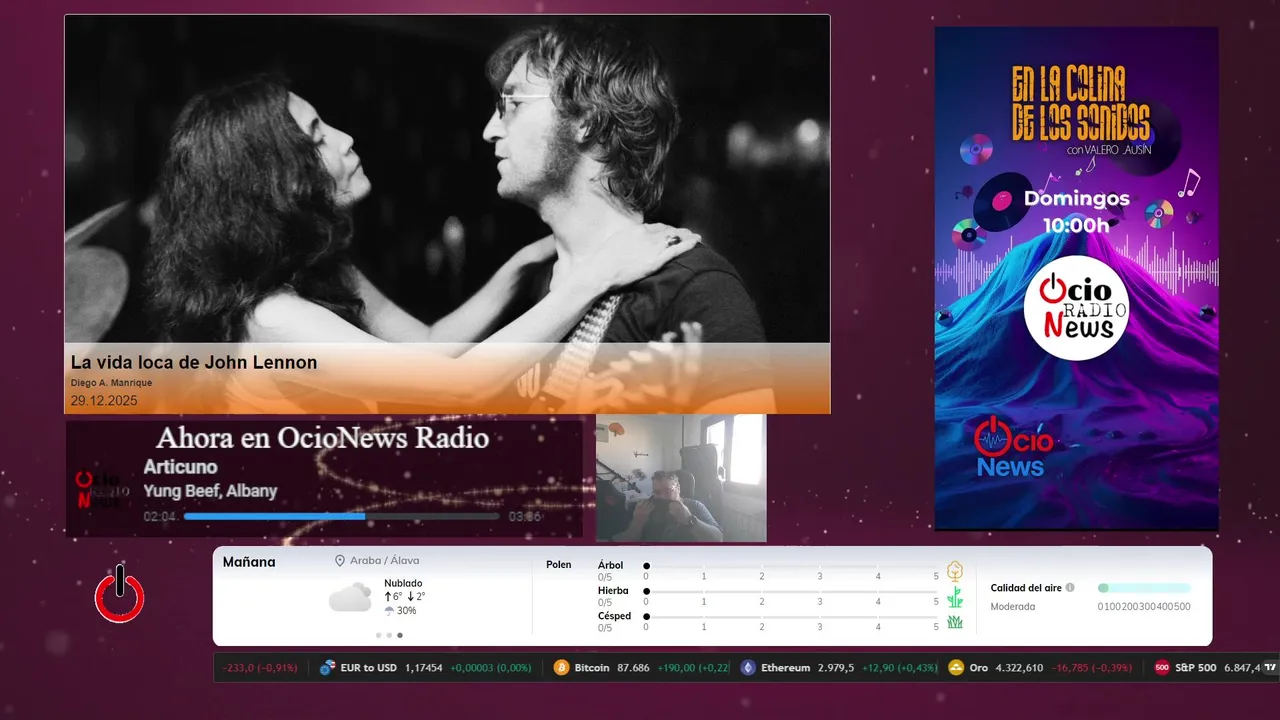Click the Ahora en OcioNews Radio heading
This screenshot has height=720, width=1280.
click(322, 438)
